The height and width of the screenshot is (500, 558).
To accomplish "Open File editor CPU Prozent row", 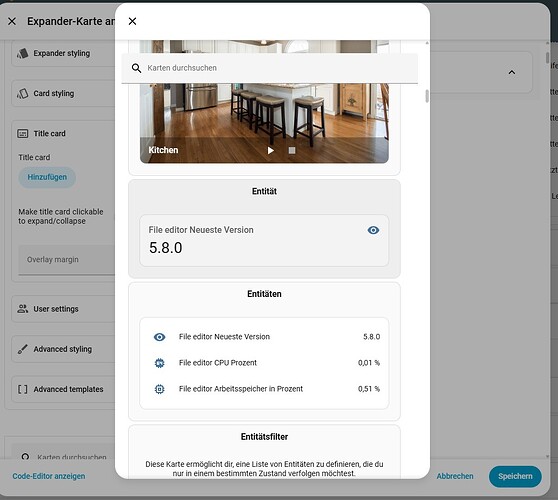I will pos(264,363).
